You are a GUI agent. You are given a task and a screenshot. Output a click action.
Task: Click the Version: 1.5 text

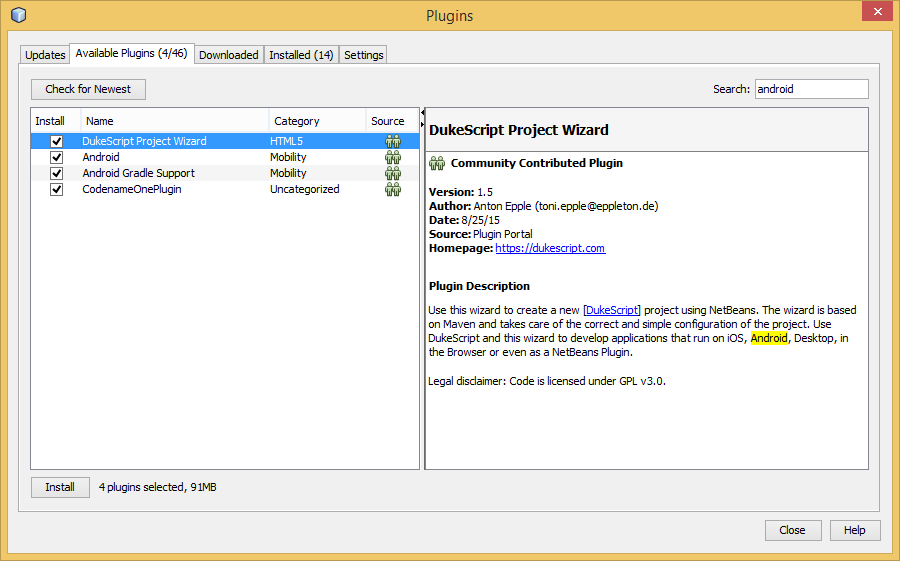pyautogui.click(x=460, y=192)
